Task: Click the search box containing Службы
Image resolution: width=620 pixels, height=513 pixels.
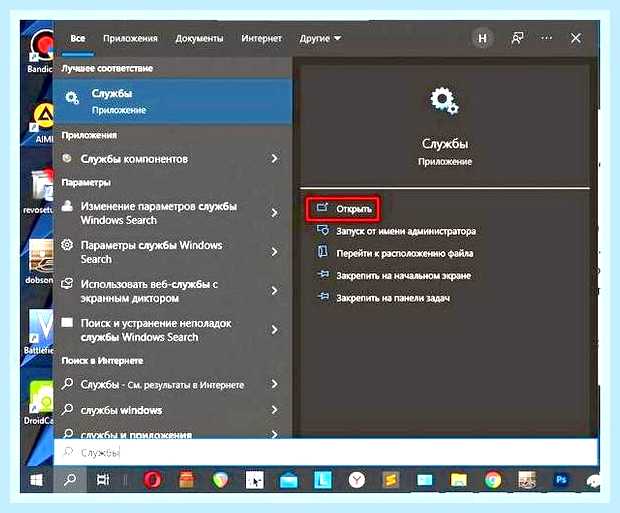Action: coord(326,452)
